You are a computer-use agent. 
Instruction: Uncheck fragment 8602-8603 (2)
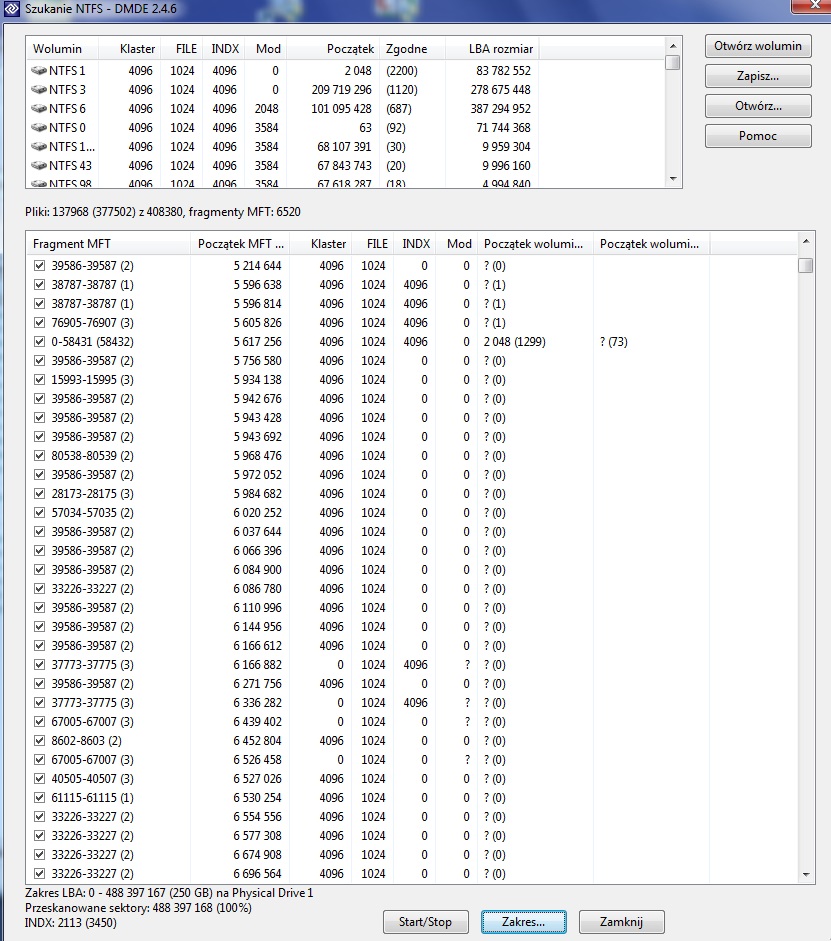click(40, 741)
